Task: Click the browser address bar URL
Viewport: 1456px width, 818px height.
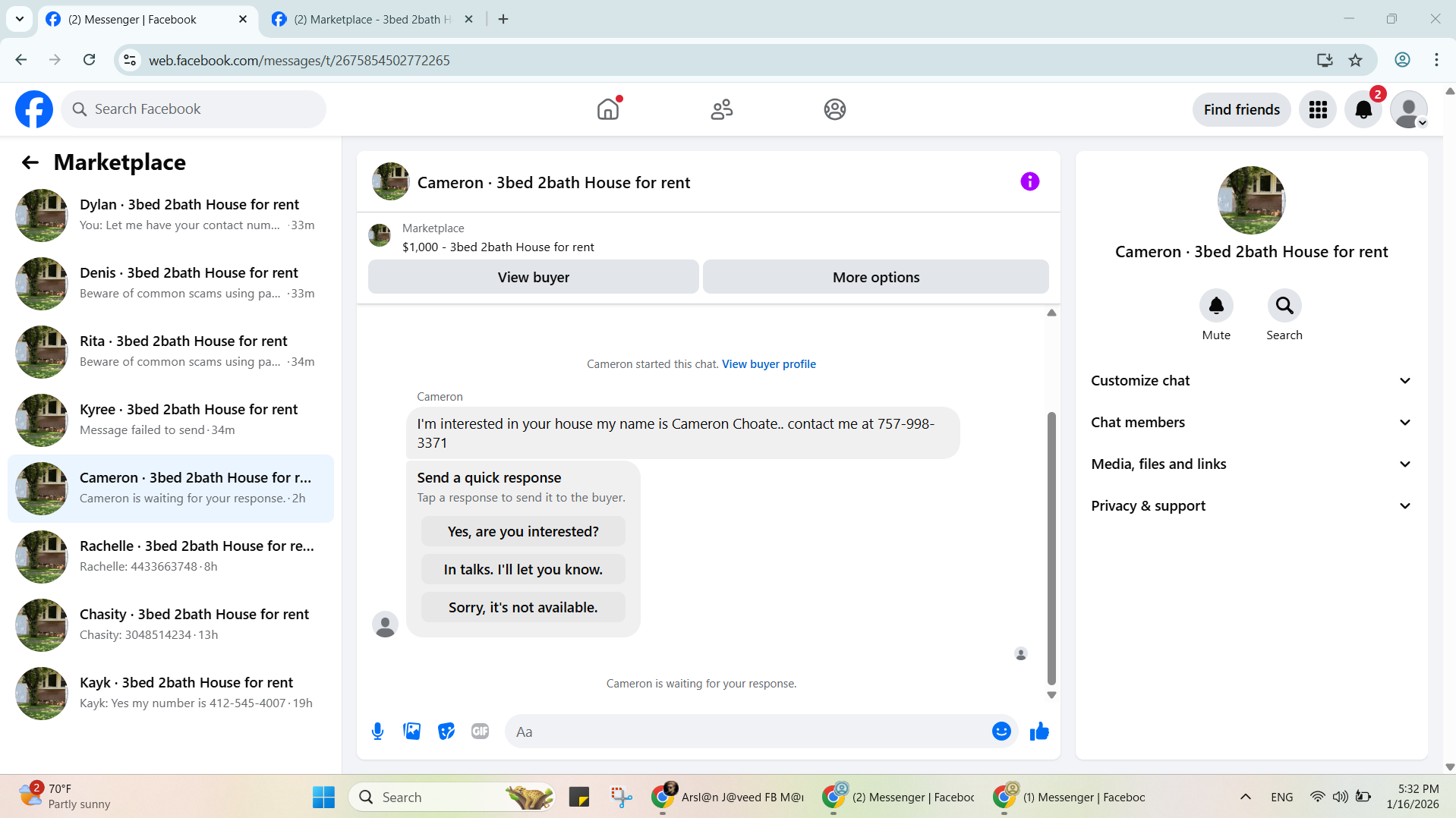Action: (299, 60)
